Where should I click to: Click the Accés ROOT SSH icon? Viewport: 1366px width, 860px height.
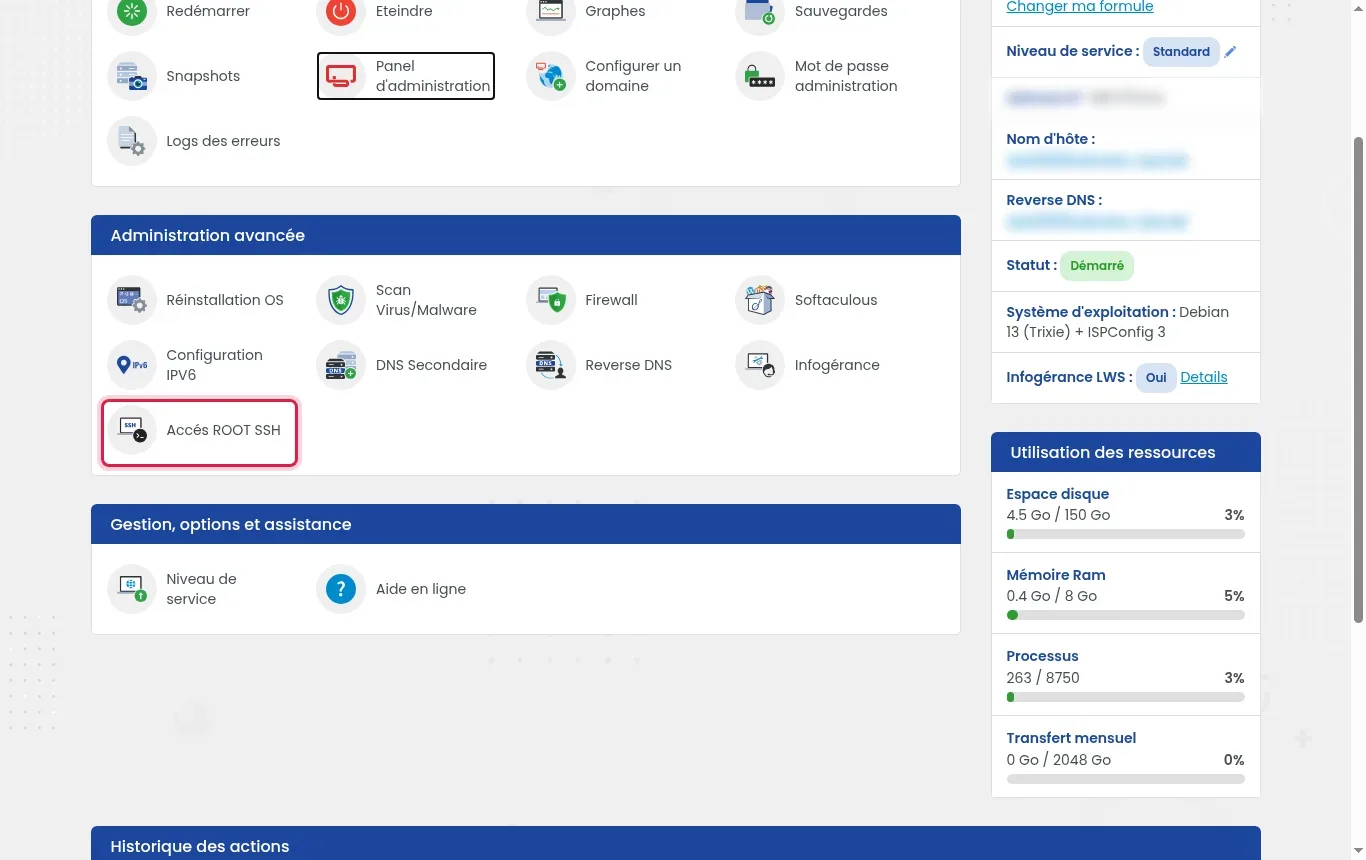[x=132, y=430]
